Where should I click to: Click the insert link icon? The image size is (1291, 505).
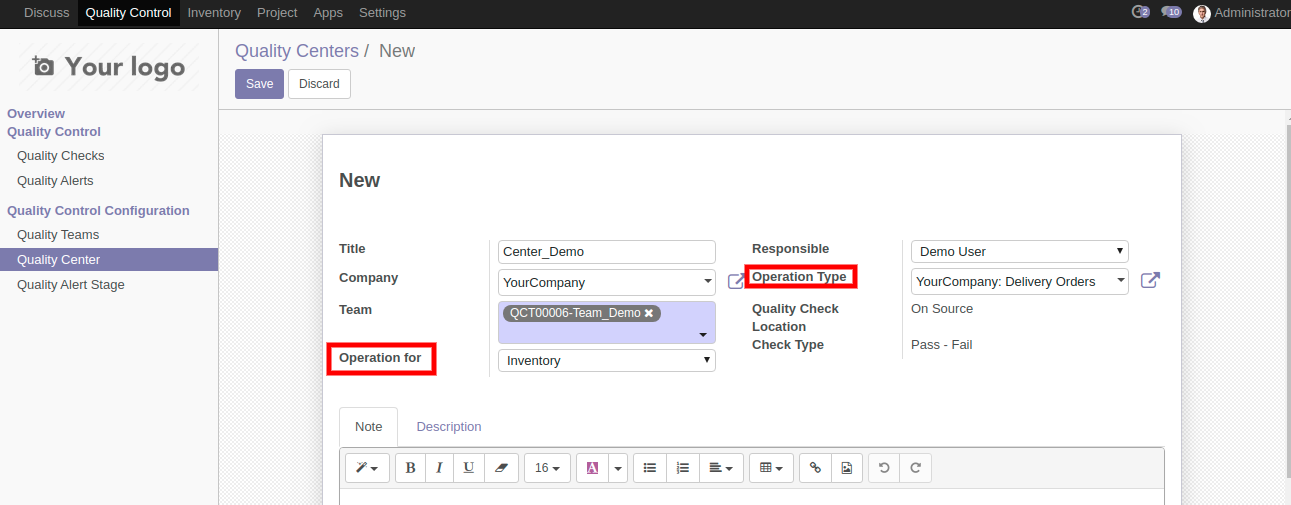coord(815,468)
